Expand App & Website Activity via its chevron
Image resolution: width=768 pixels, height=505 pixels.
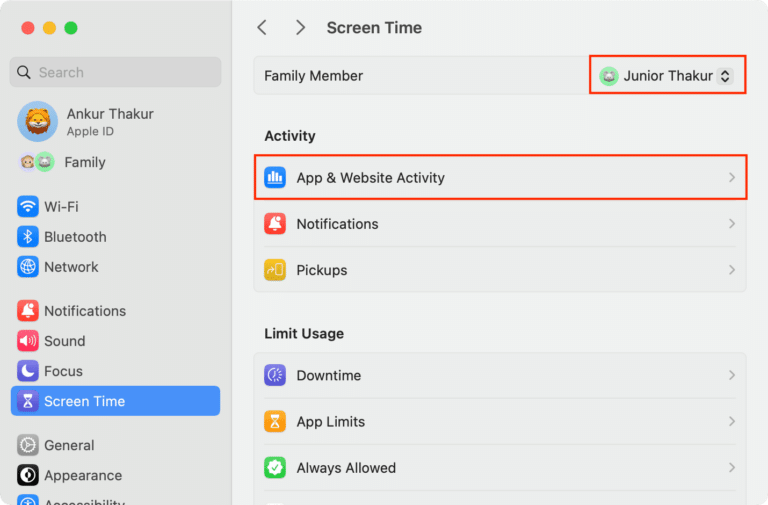pyautogui.click(x=732, y=177)
